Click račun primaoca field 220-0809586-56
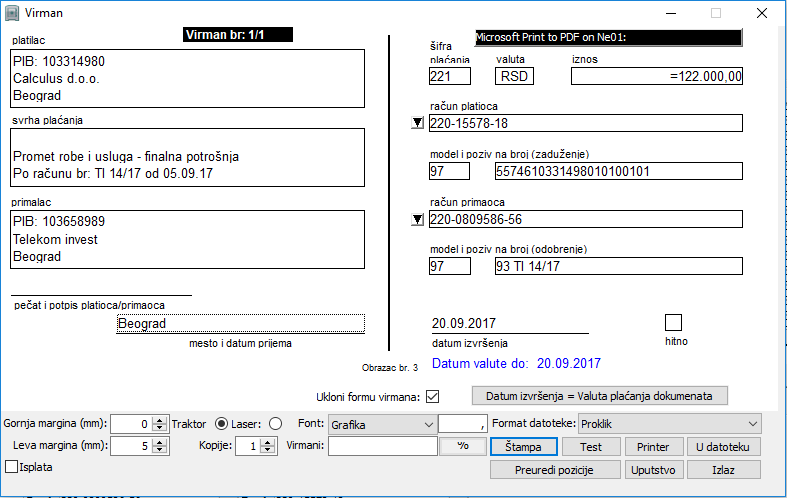 click(586, 219)
